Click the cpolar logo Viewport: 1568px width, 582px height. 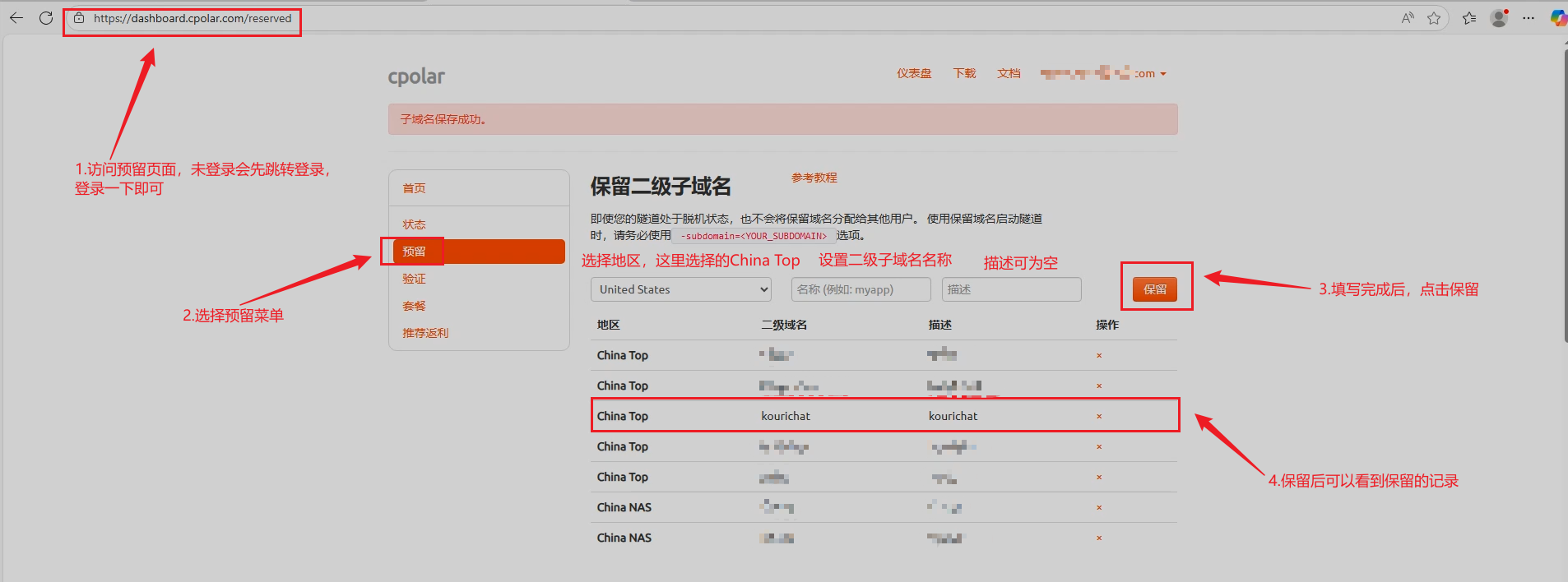[x=416, y=76]
